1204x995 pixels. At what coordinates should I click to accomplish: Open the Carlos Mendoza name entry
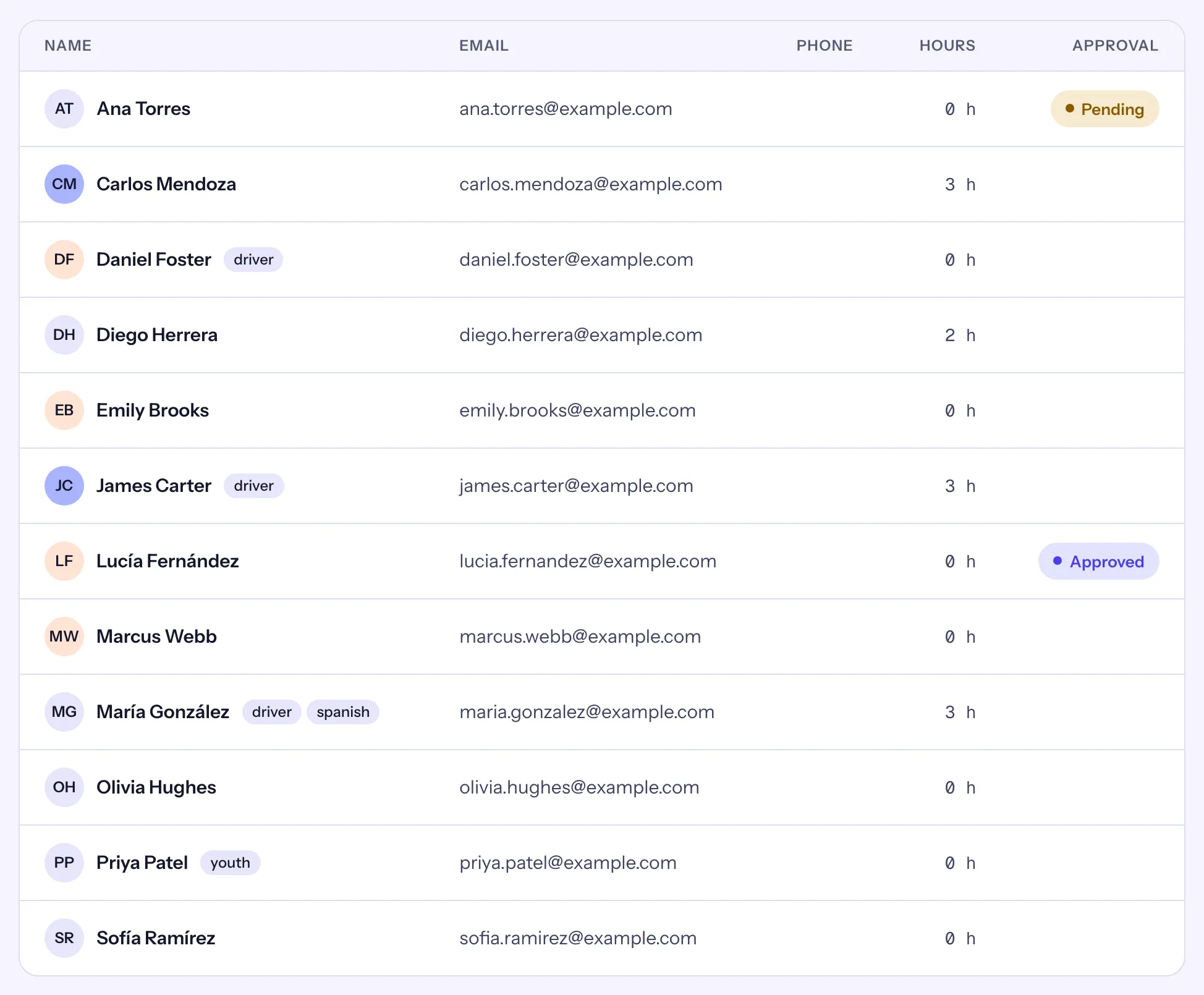[x=166, y=184]
